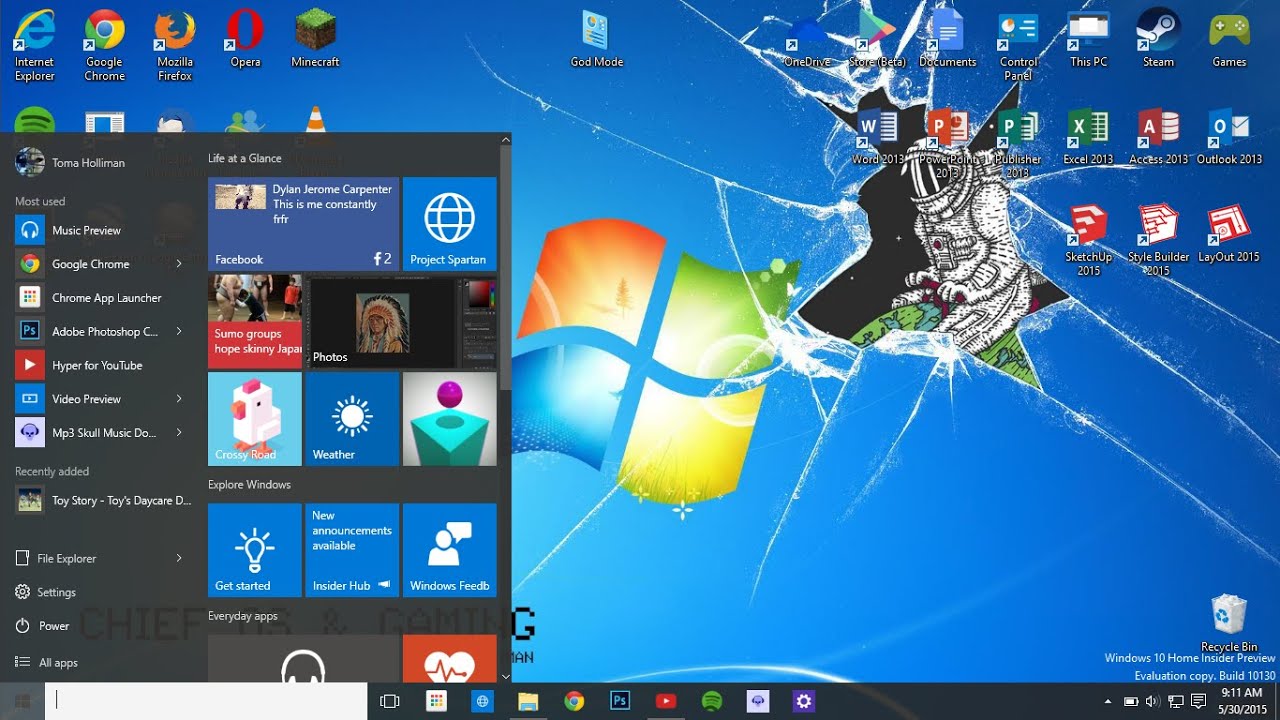The height and width of the screenshot is (720, 1280).
Task: Click the taskbar search box
Action: [x=207, y=702]
